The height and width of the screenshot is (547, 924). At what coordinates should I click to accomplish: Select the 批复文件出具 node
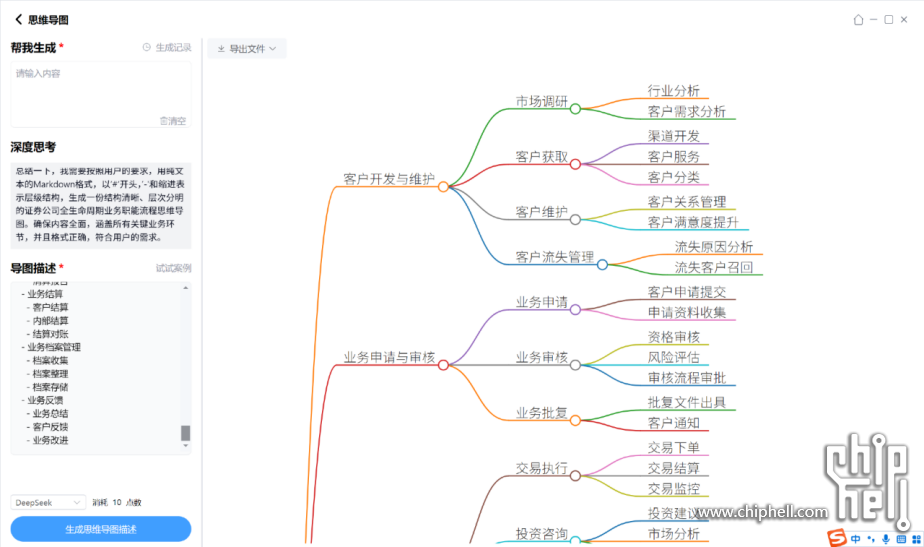tap(687, 402)
